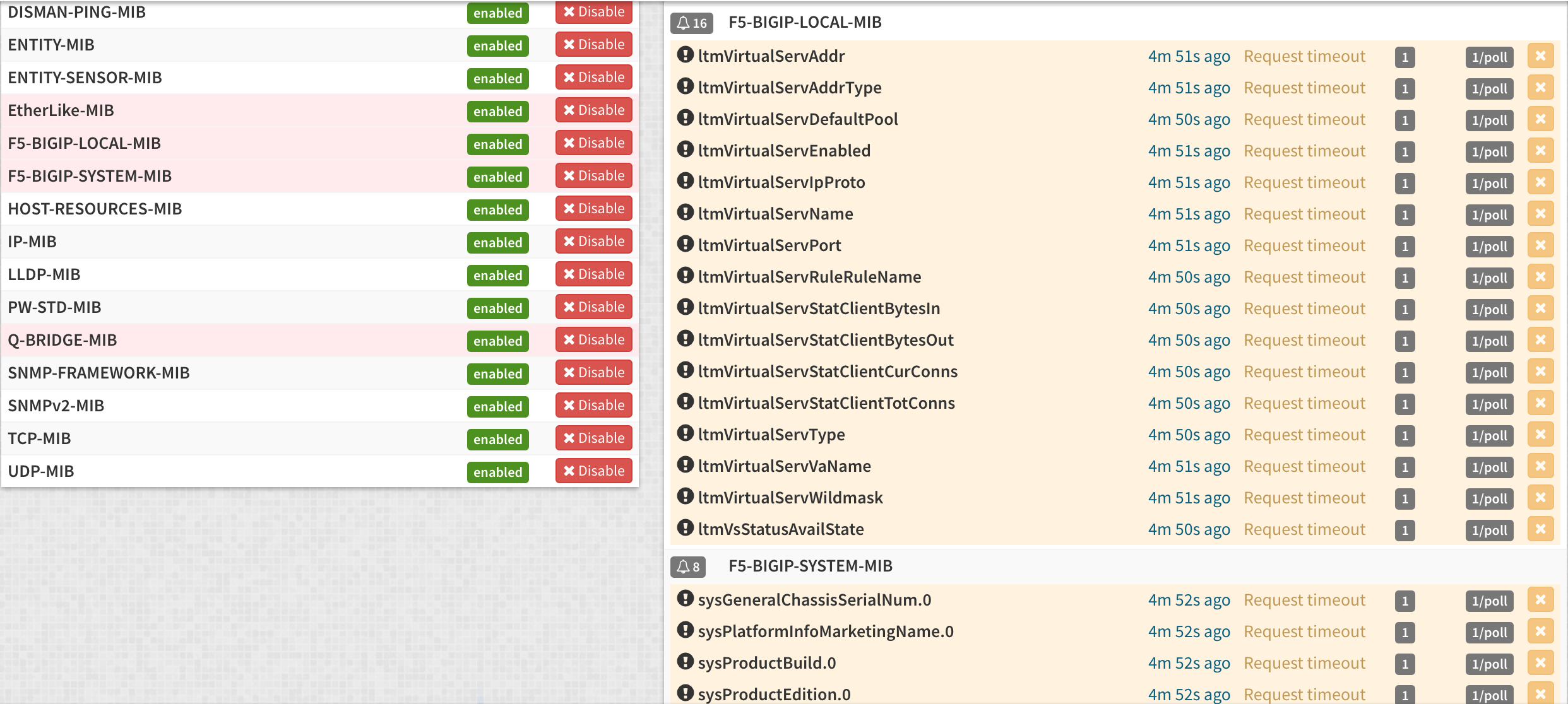Click the warning icon beside ltmVirtualServStatClientCurConns
The image size is (1568, 704).
coord(685,370)
